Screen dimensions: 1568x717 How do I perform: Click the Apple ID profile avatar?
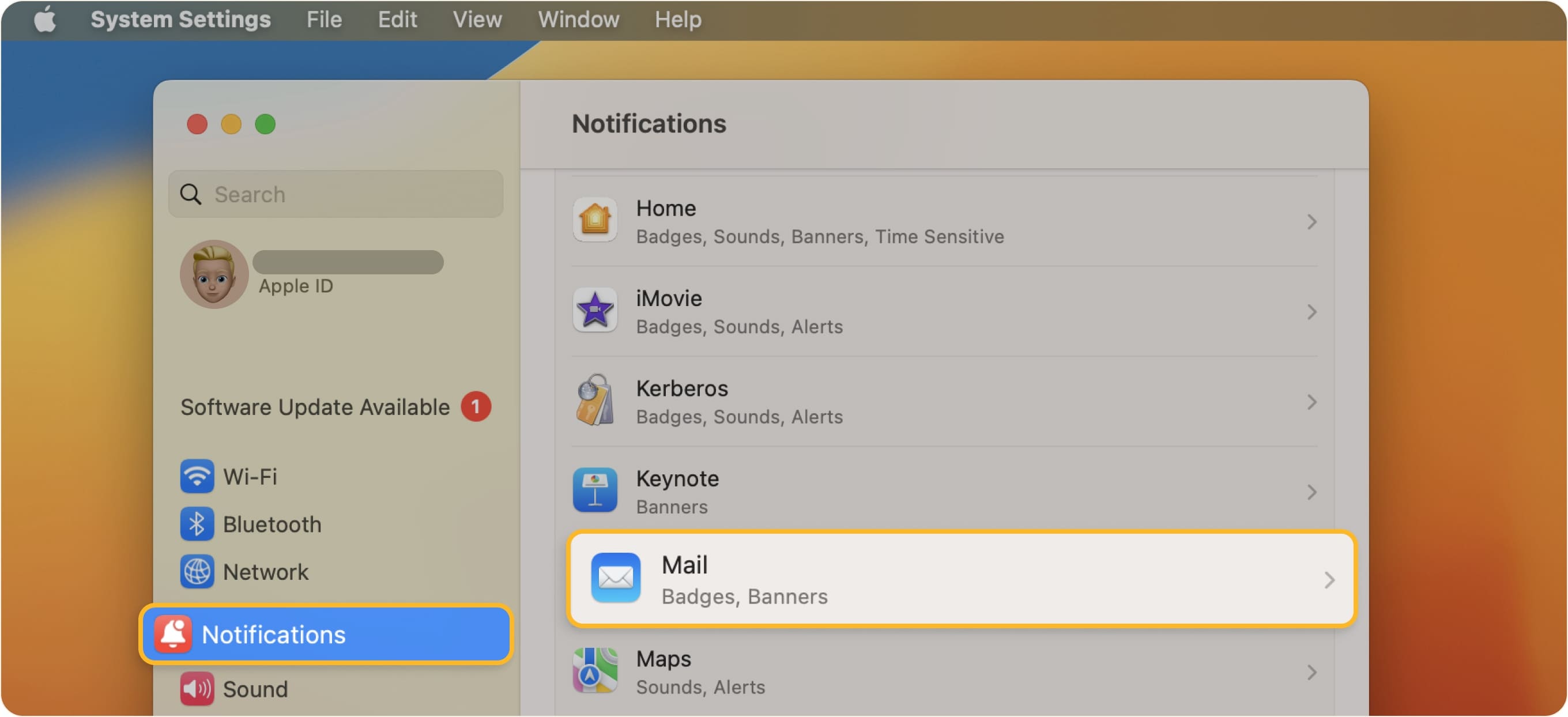point(214,273)
